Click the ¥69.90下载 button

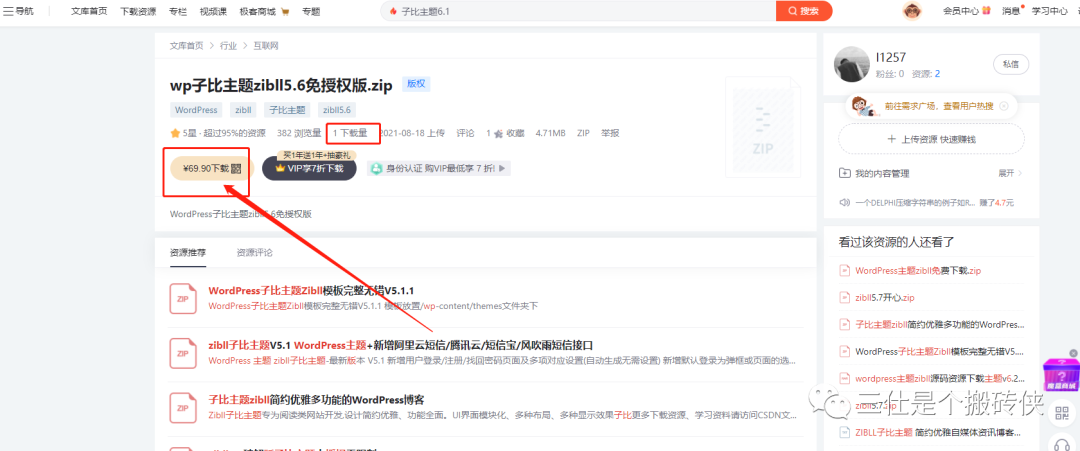tap(212, 168)
